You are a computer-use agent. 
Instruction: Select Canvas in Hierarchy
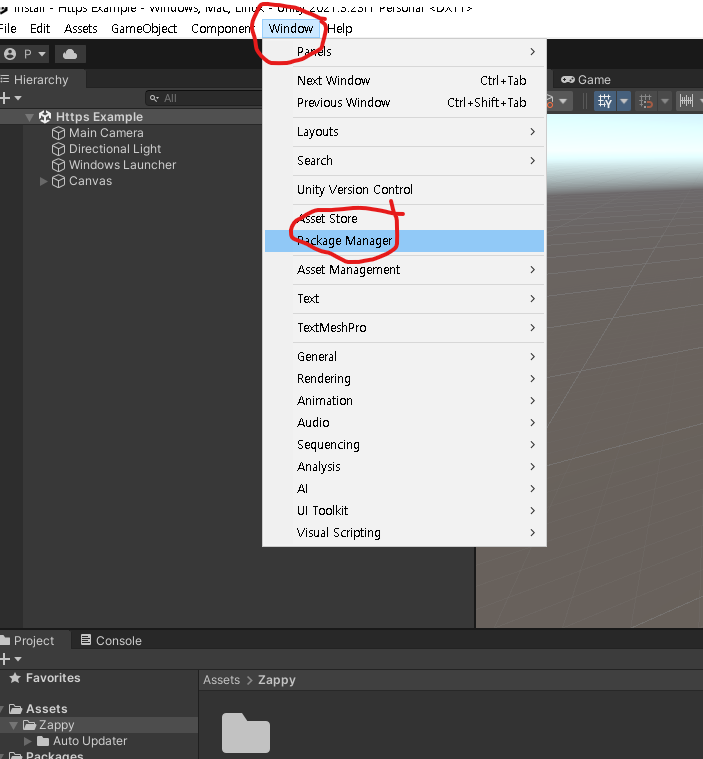coord(91,181)
